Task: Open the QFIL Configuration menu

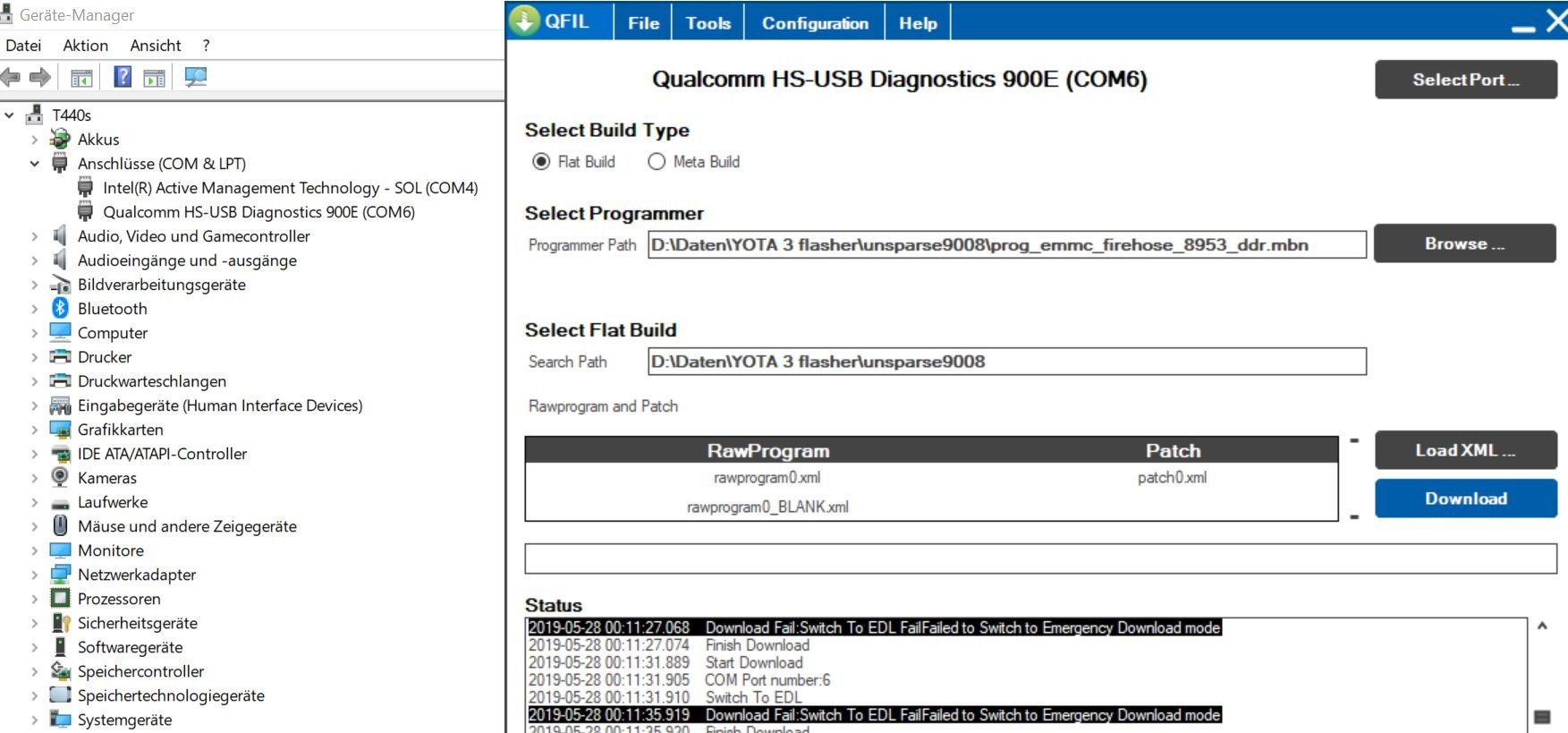Action: tap(815, 22)
